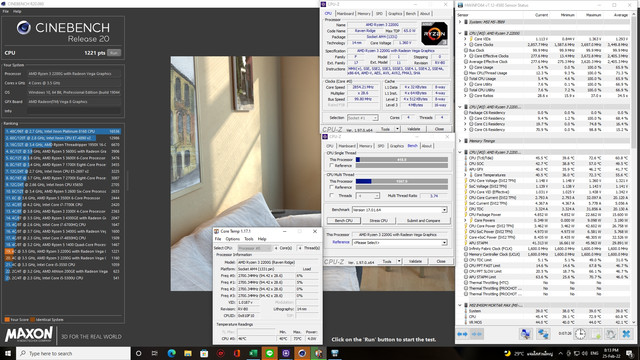Open Select CPU dropdown in Core Temp
Viewport: 640px width, 360px height.
pos(255,248)
